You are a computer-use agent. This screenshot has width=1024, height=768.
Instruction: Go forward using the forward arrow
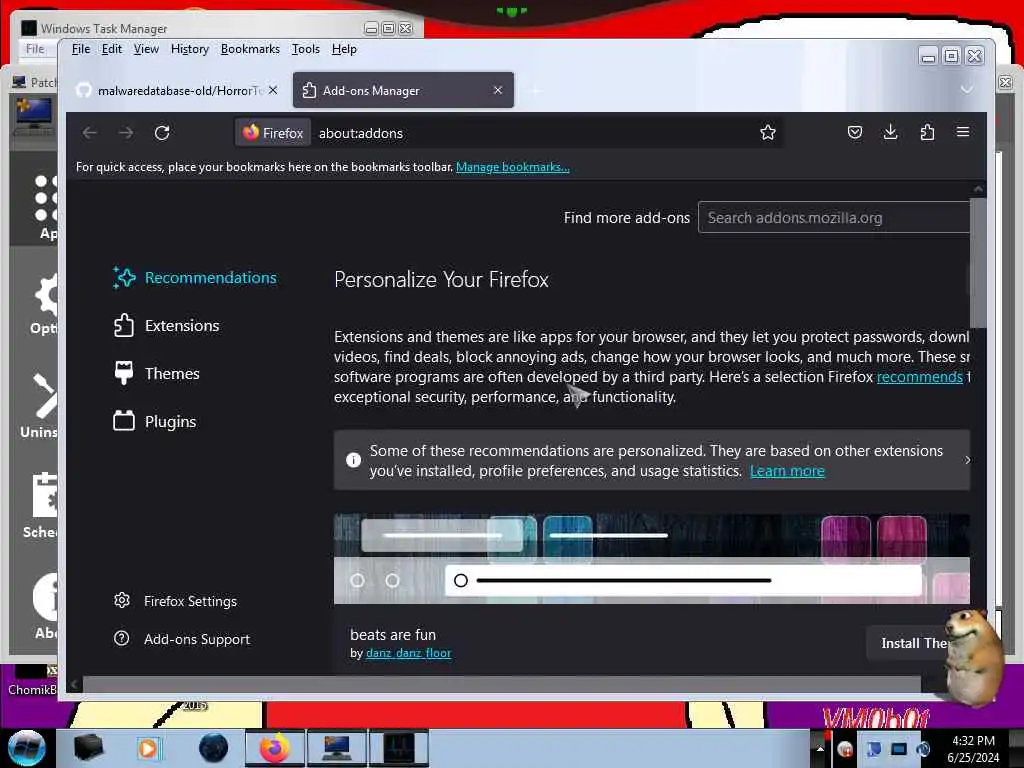click(126, 133)
